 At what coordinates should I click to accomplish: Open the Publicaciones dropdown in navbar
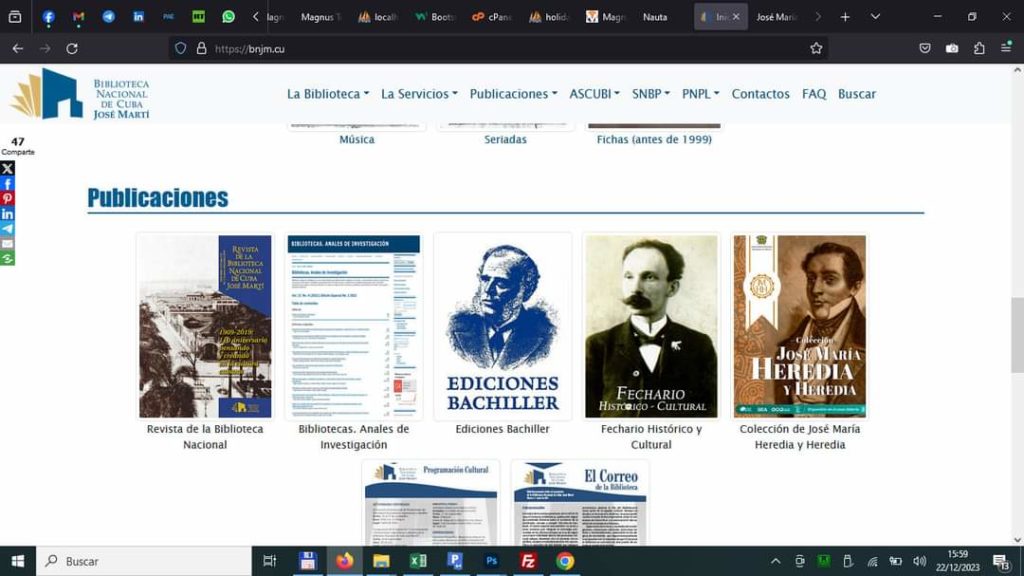(x=514, y=94)
